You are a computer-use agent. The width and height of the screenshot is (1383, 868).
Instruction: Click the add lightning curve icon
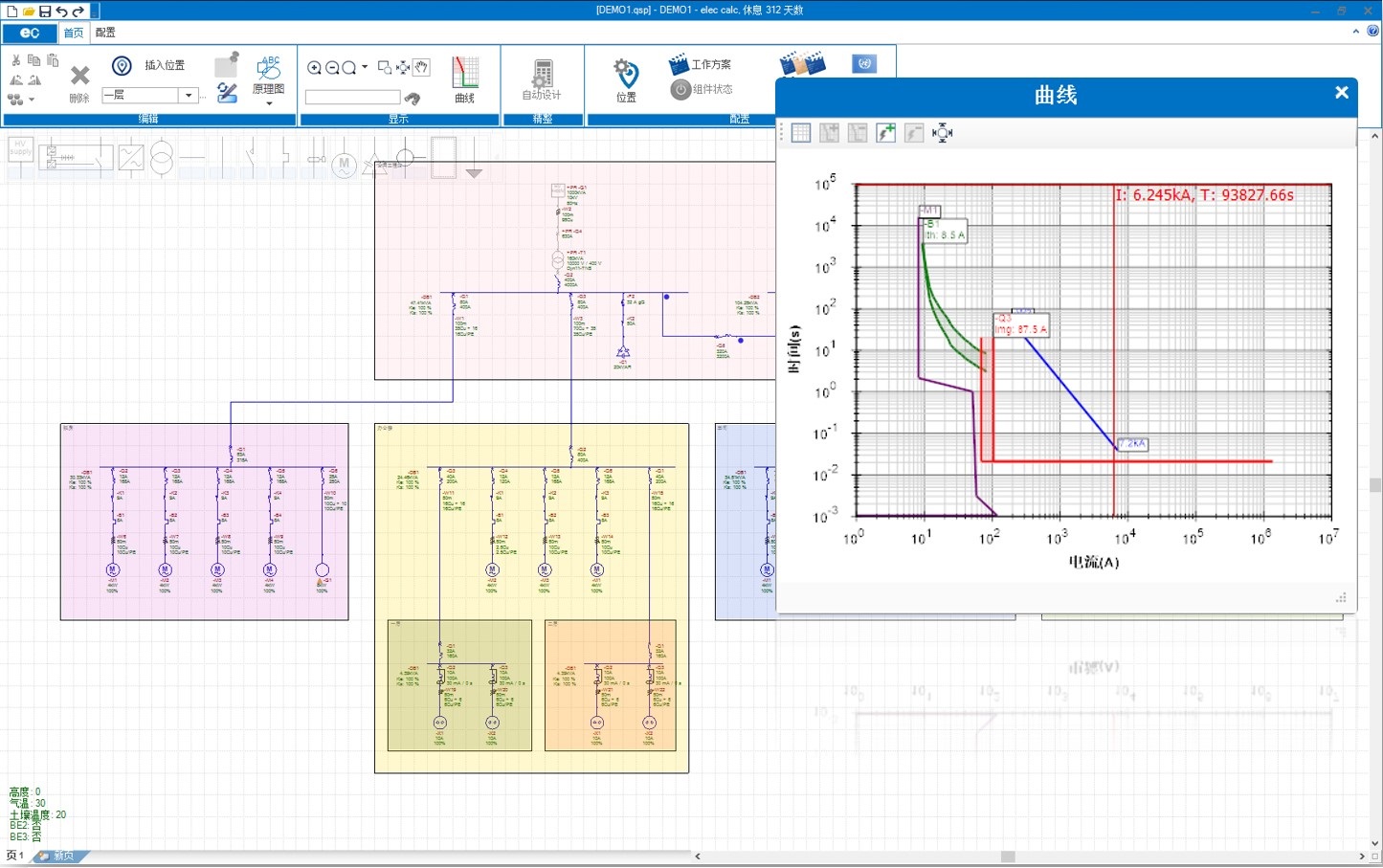coord(885,133)
